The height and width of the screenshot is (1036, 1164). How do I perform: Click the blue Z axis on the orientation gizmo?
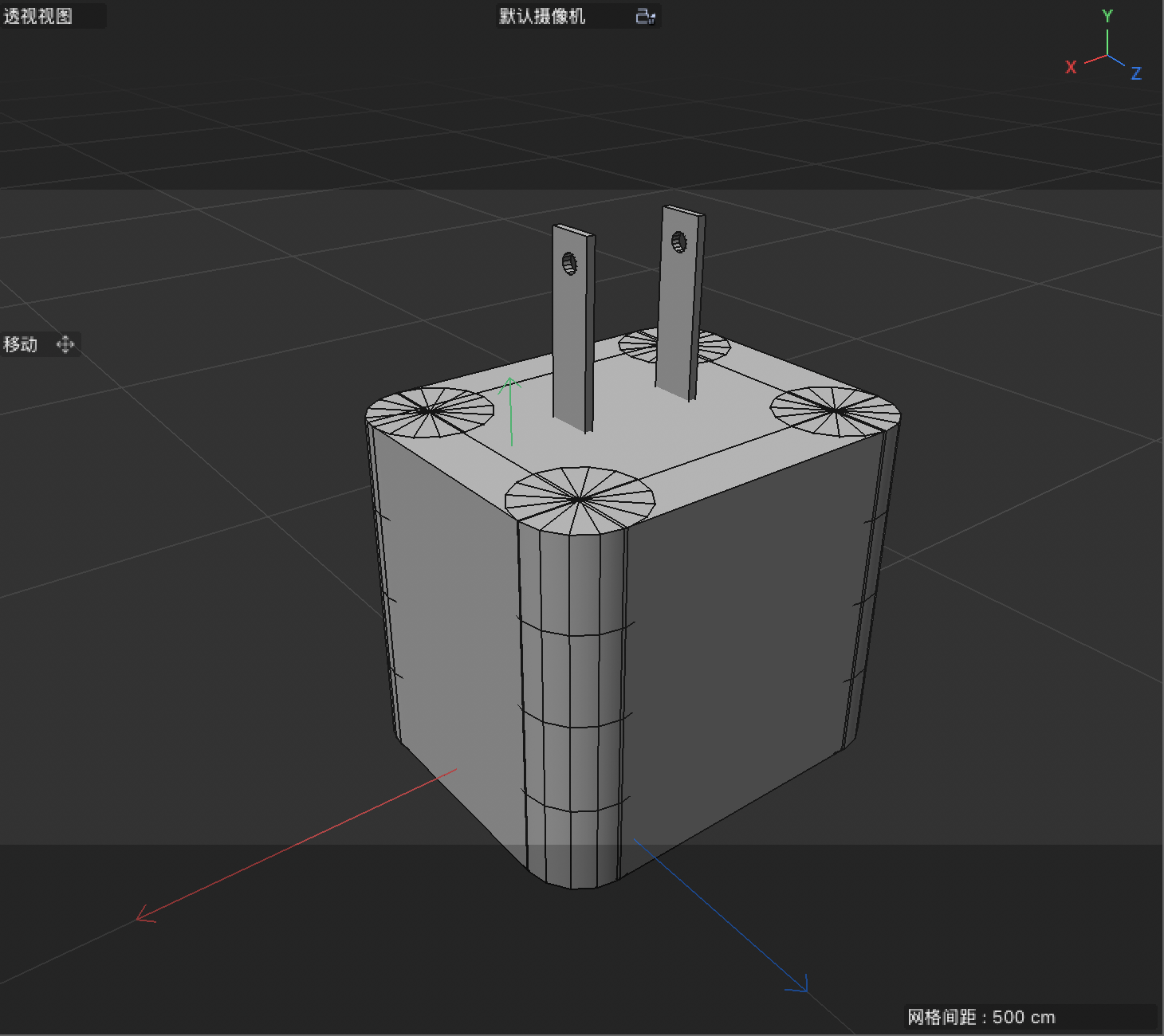click(x=1137, y=73)
